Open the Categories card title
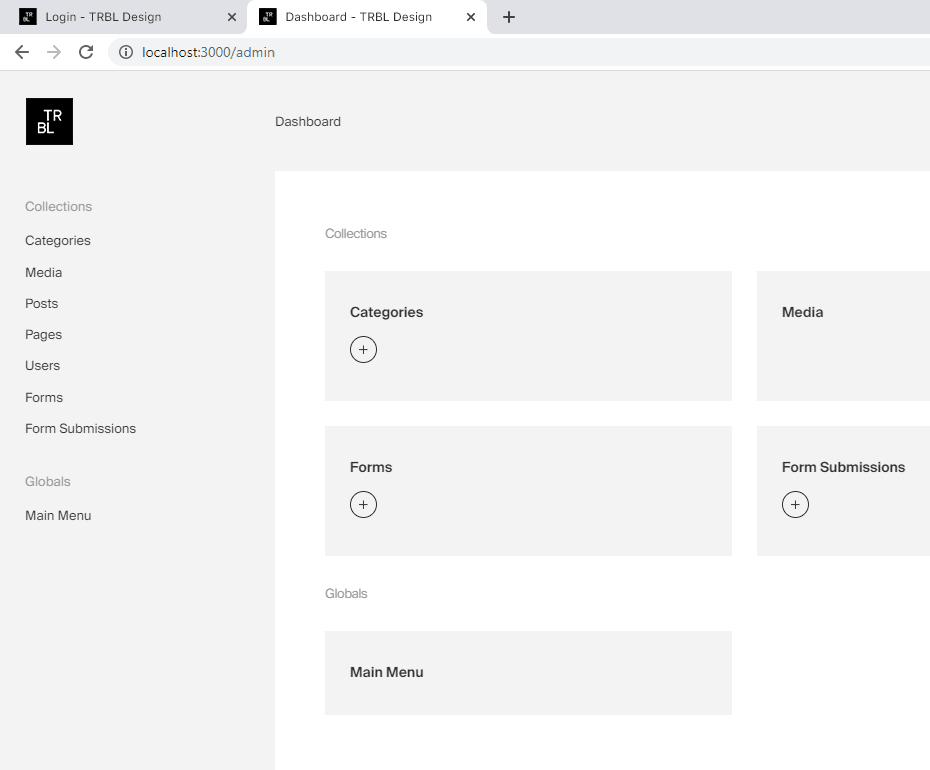This screenshot has height=770, width=930. [386, 312]
